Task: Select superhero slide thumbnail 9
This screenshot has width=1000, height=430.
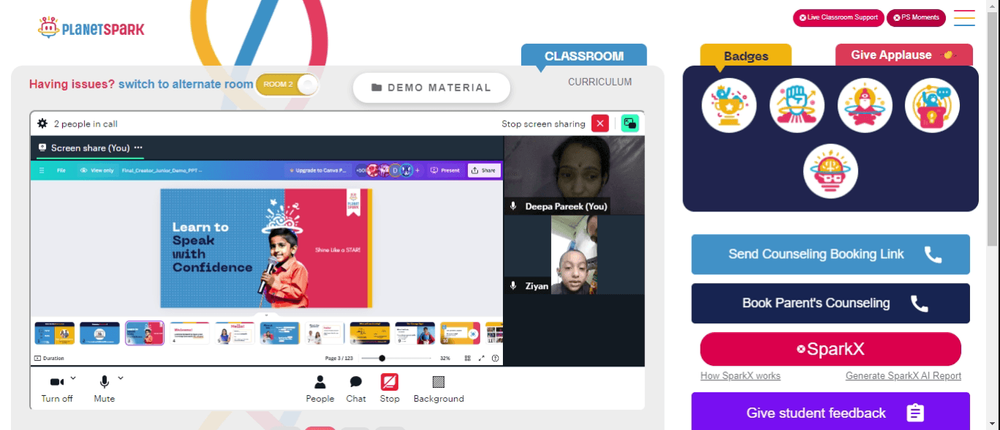Action: pos(415,333)
